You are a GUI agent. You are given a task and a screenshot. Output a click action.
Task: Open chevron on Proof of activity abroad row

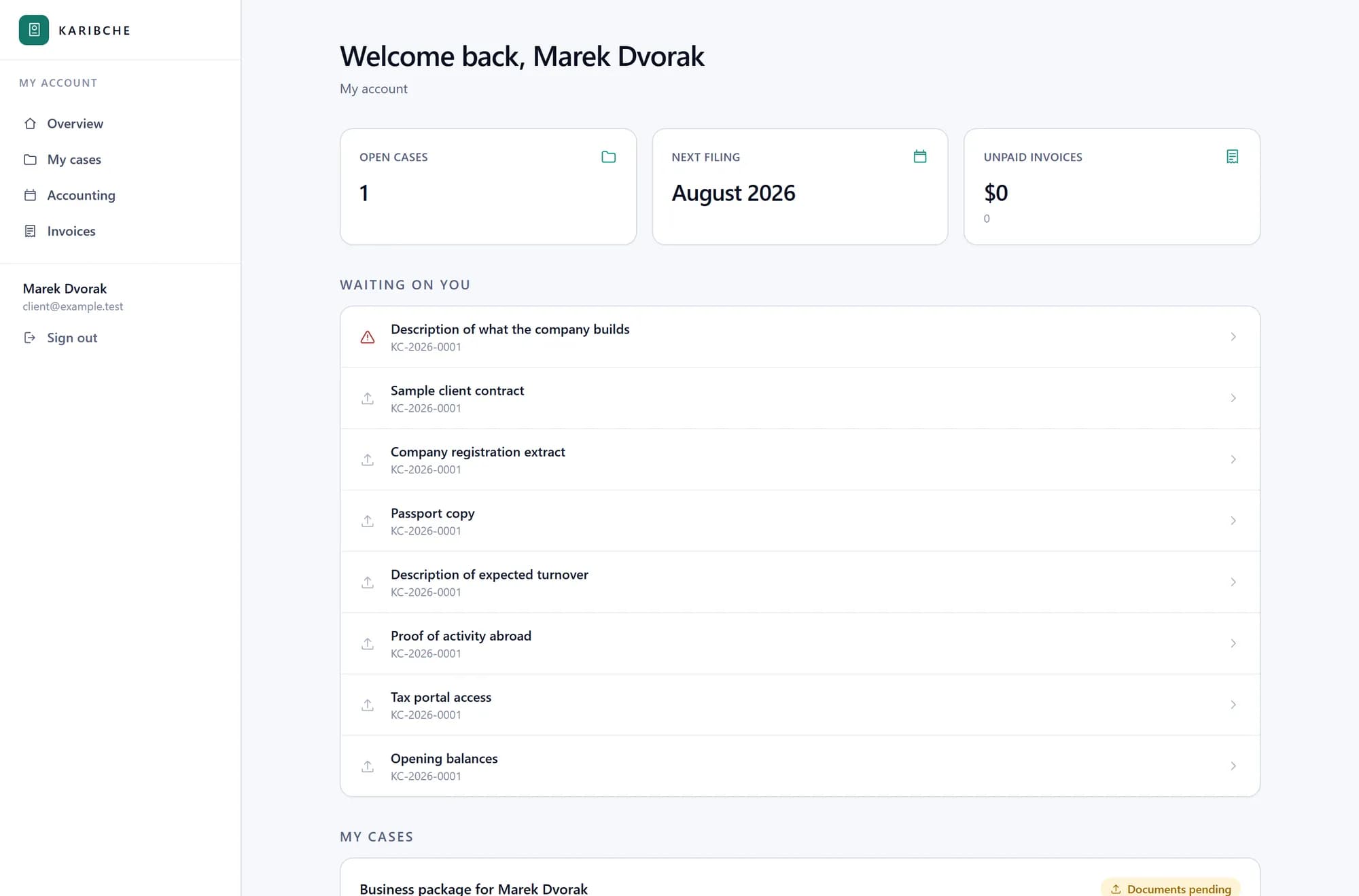pos(1233,643)
